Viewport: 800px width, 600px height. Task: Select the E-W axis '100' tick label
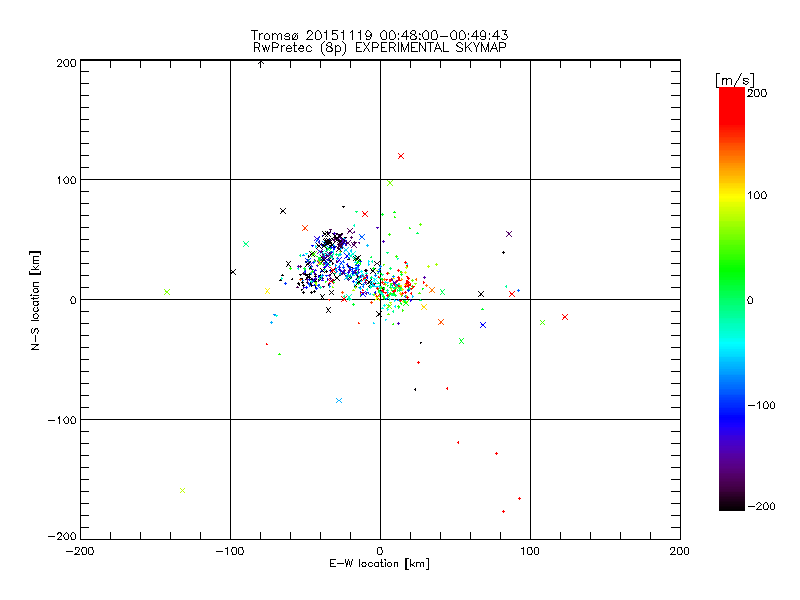pos(530,551)
